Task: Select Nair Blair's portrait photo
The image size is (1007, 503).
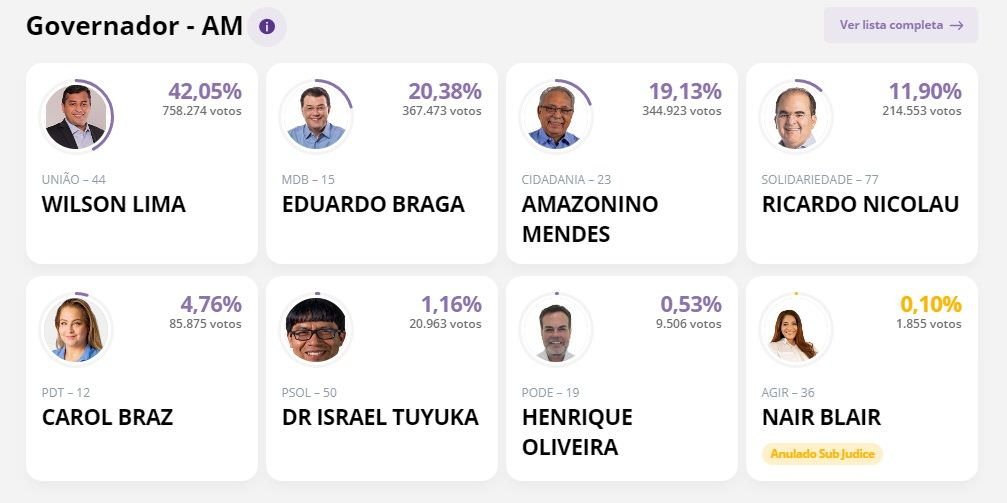Action: pos(796,330)
